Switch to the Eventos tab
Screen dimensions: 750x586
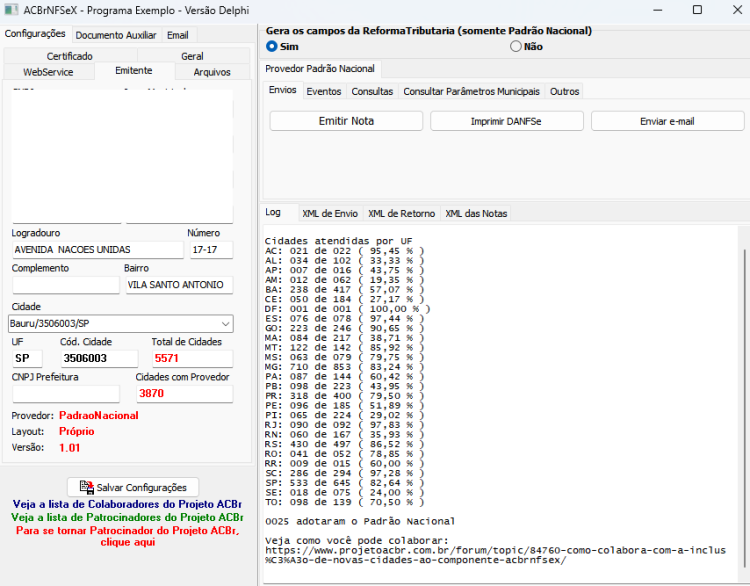(324, 91)
